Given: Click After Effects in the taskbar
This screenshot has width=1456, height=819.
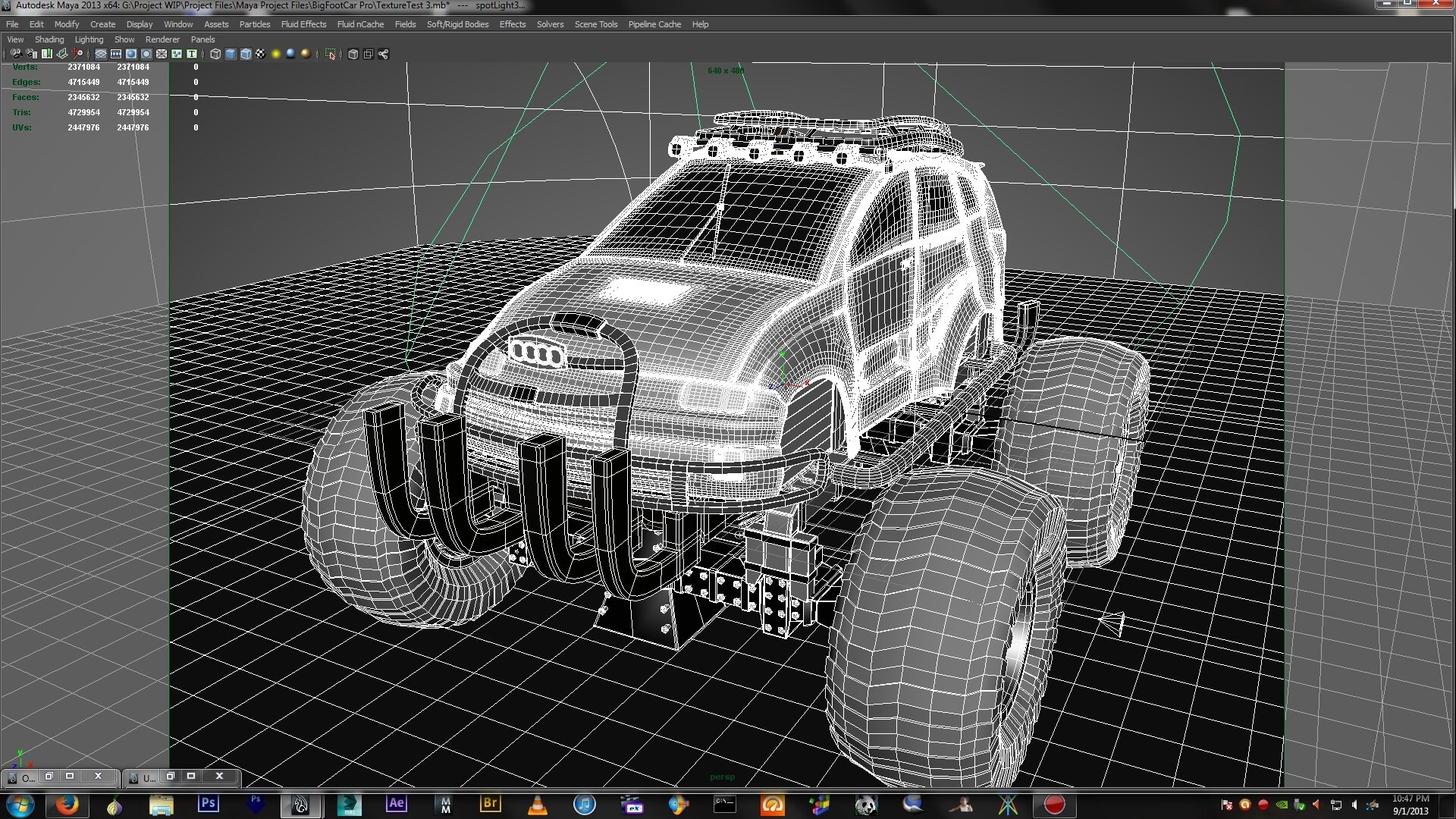Looking at the screenshot, I should coord(397,805).
